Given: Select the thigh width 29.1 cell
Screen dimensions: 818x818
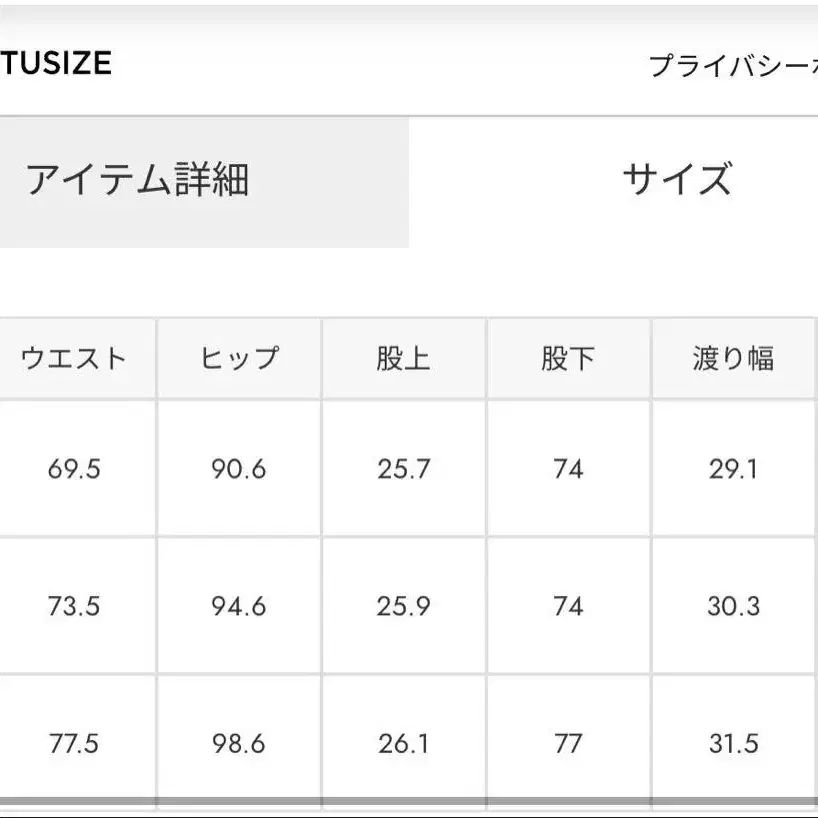Looking at the screenshot, I should tap(733, 469).
